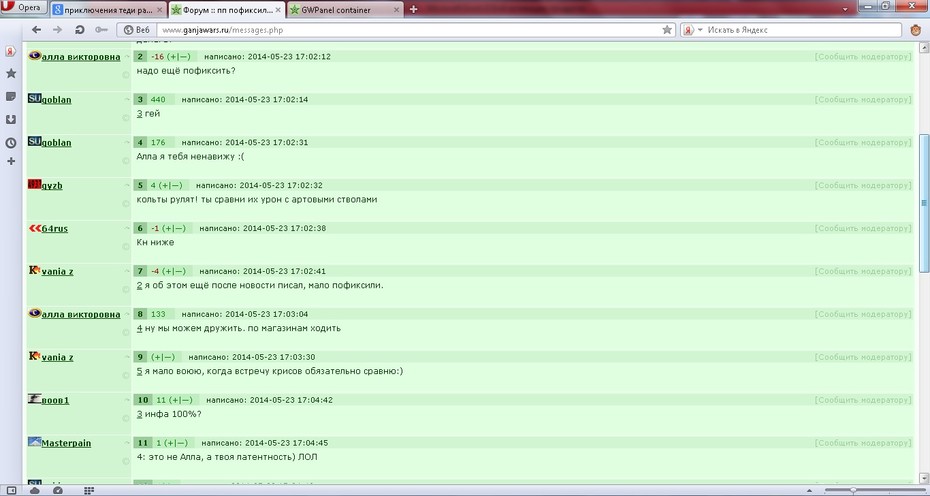930x496 pixels.
Task: Click timestamp '2014-05-23 17:04:42'
Action: pos(291,400)
